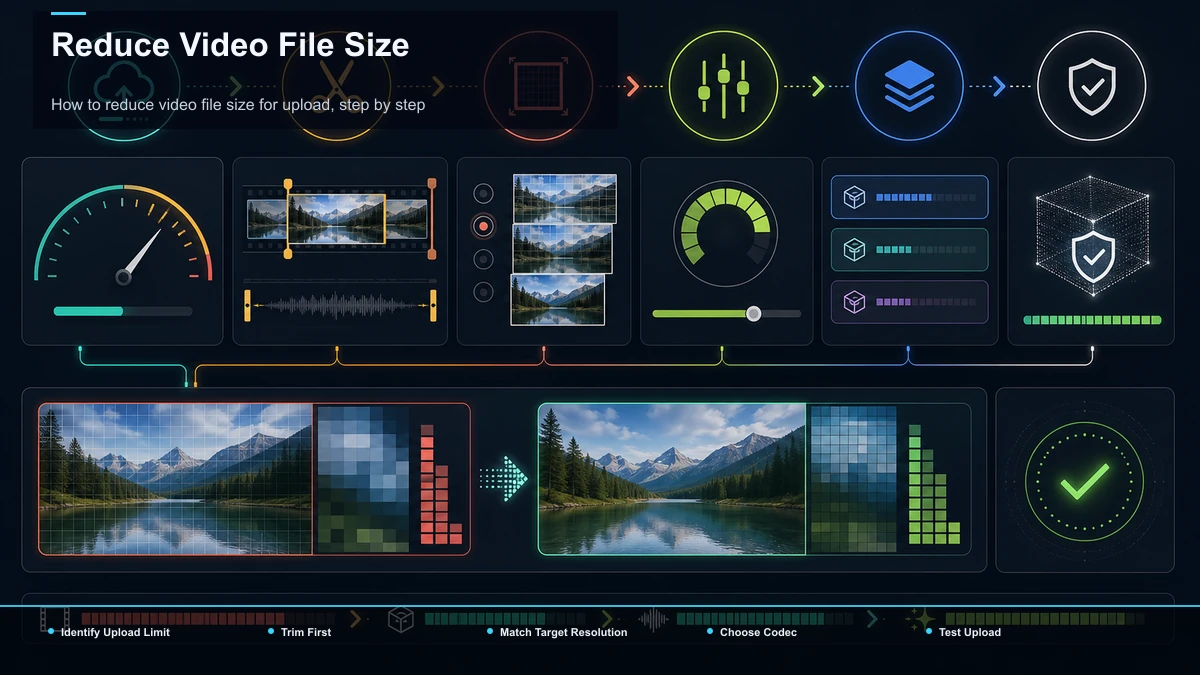Click the green bar chart beside compressed preview
This screenshot has width=1200, height=675.
[x=934, y=484]
